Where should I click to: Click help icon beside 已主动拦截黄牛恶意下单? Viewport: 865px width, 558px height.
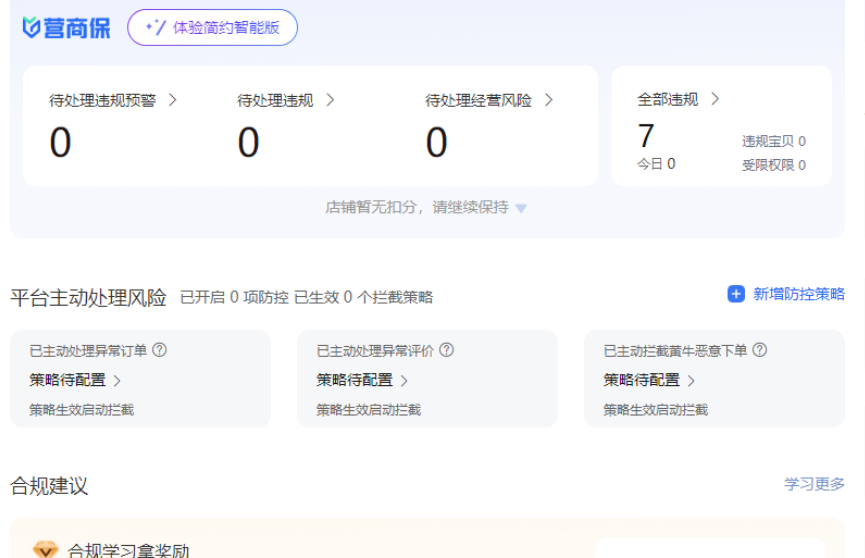(759, 350)
